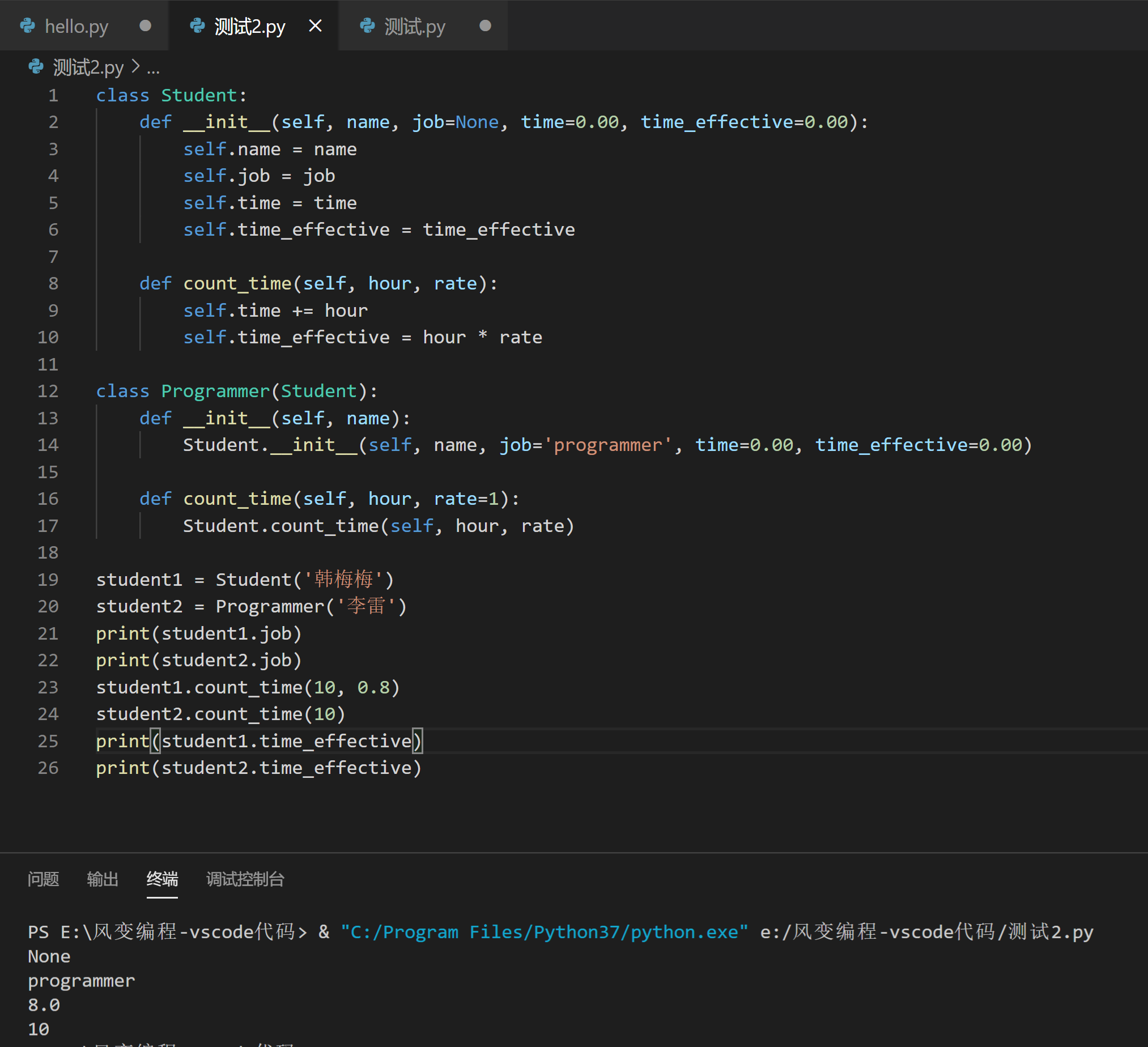1148x1047 pixels.
Task: Click line number 1 in gutter
Action: tap(53, 95)
